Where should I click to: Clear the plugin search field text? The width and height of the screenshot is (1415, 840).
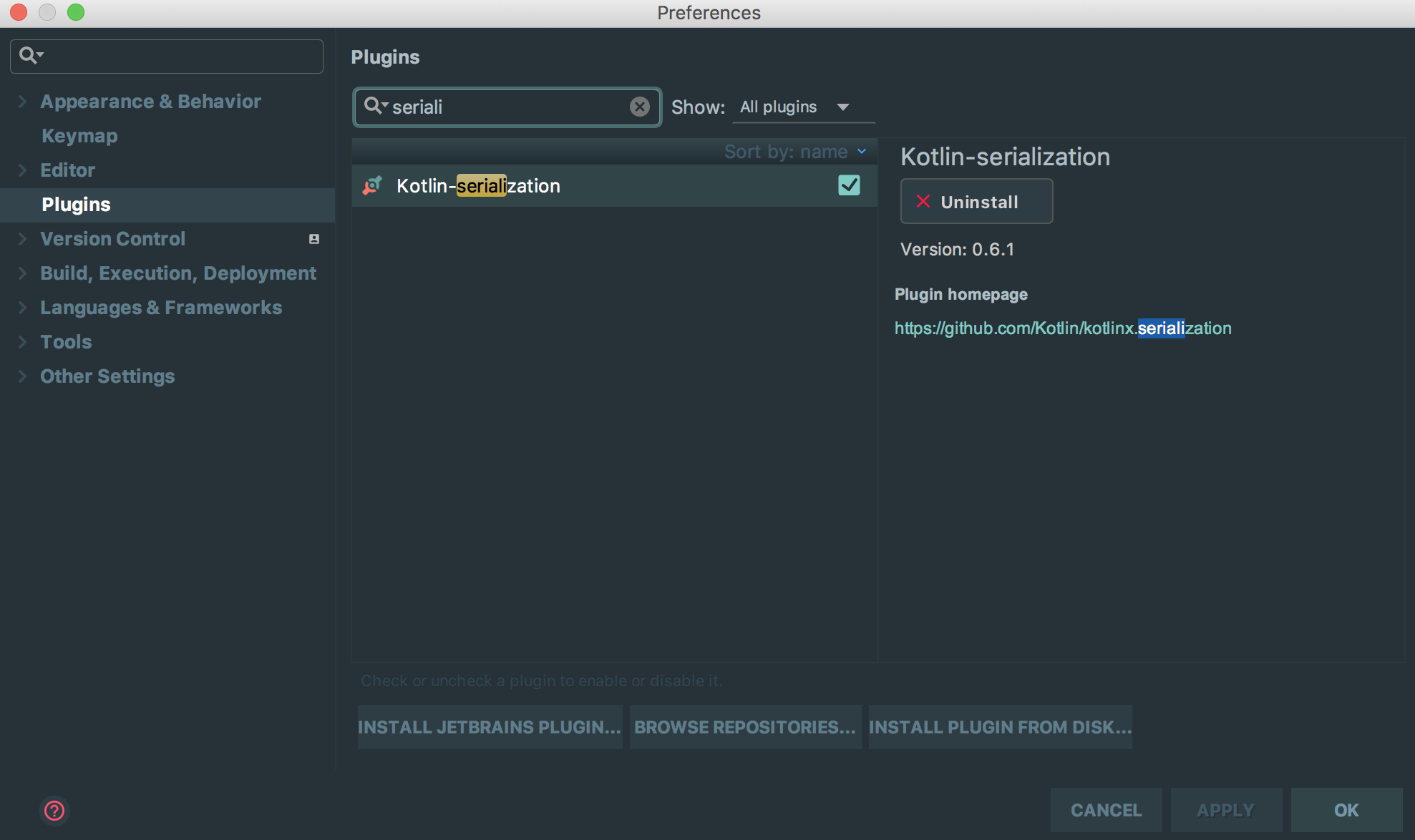click(639, 107)
